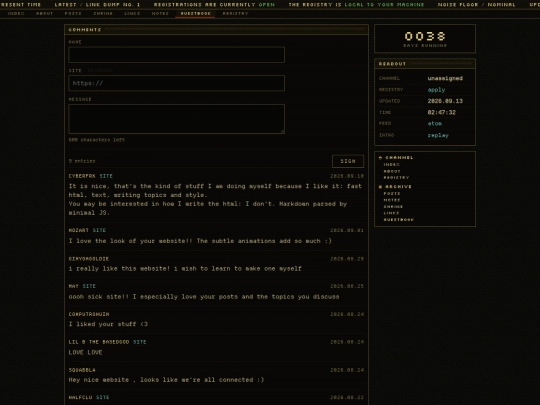Grab the message box resize handle
Image resolution: width=540 pixels, height=405 pixels.
pyautogui.click(x=283, y=132)
